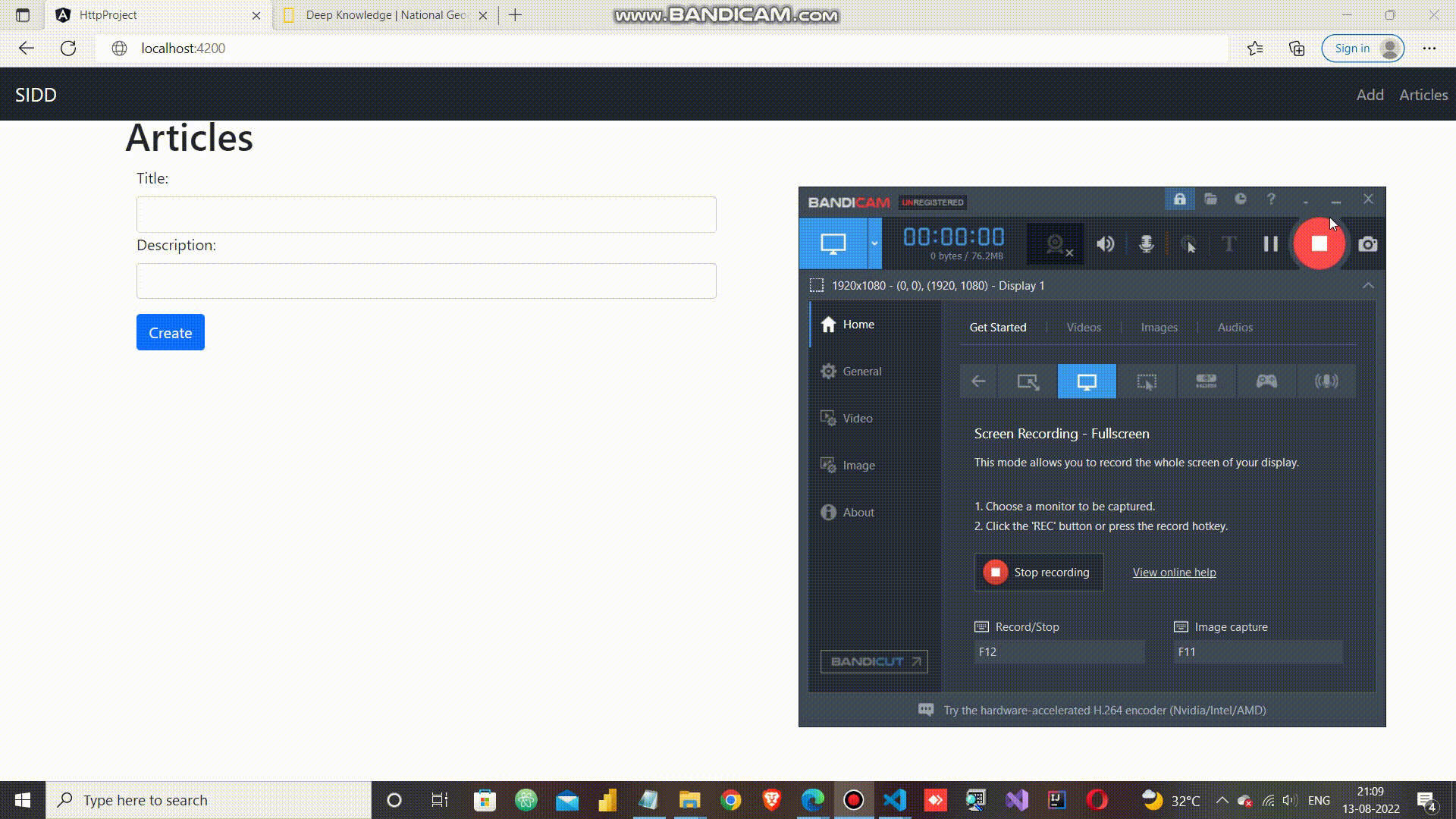Click the Stop recording button
1456x819 pixels.
[x=1038, y=572]
